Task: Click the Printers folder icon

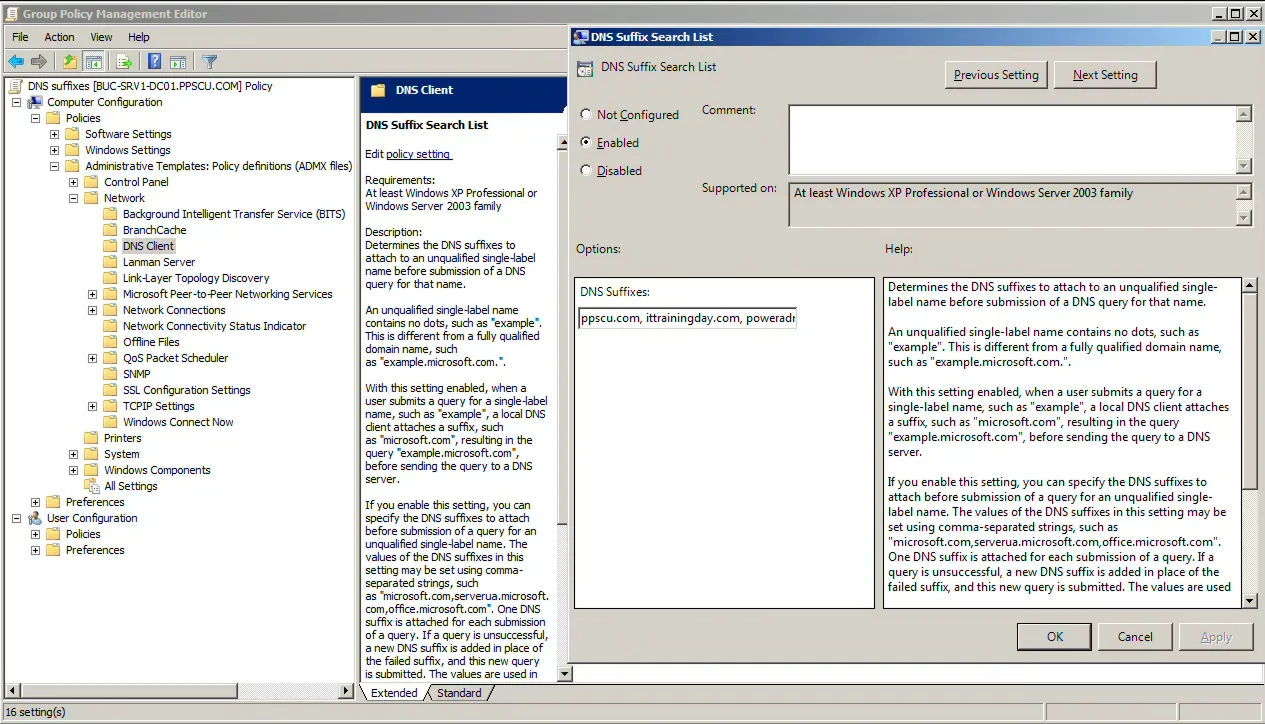Action: [x=92, y=438]
